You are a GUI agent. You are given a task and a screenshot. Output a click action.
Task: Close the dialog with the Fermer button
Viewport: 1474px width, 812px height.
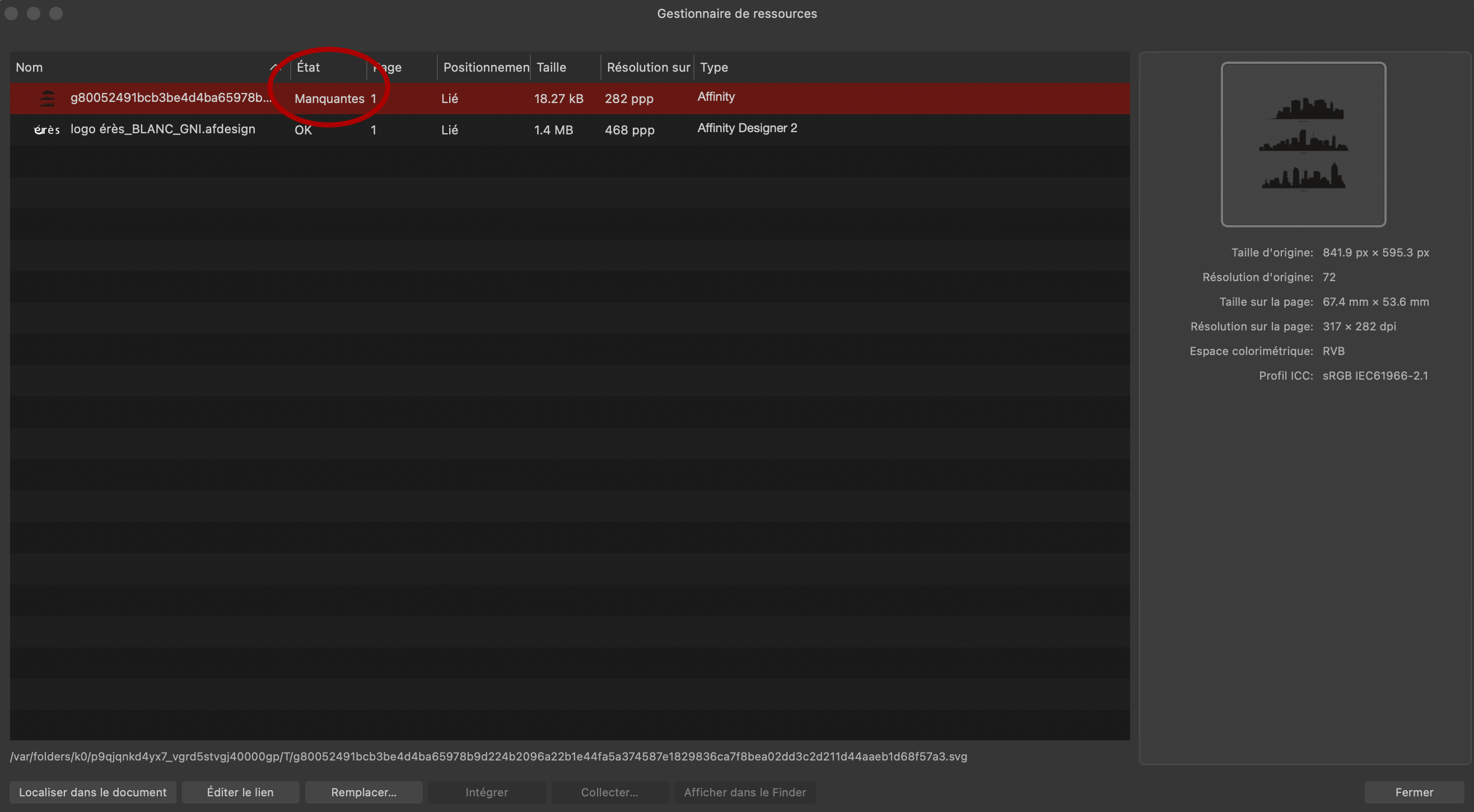tap(1414, 792)
